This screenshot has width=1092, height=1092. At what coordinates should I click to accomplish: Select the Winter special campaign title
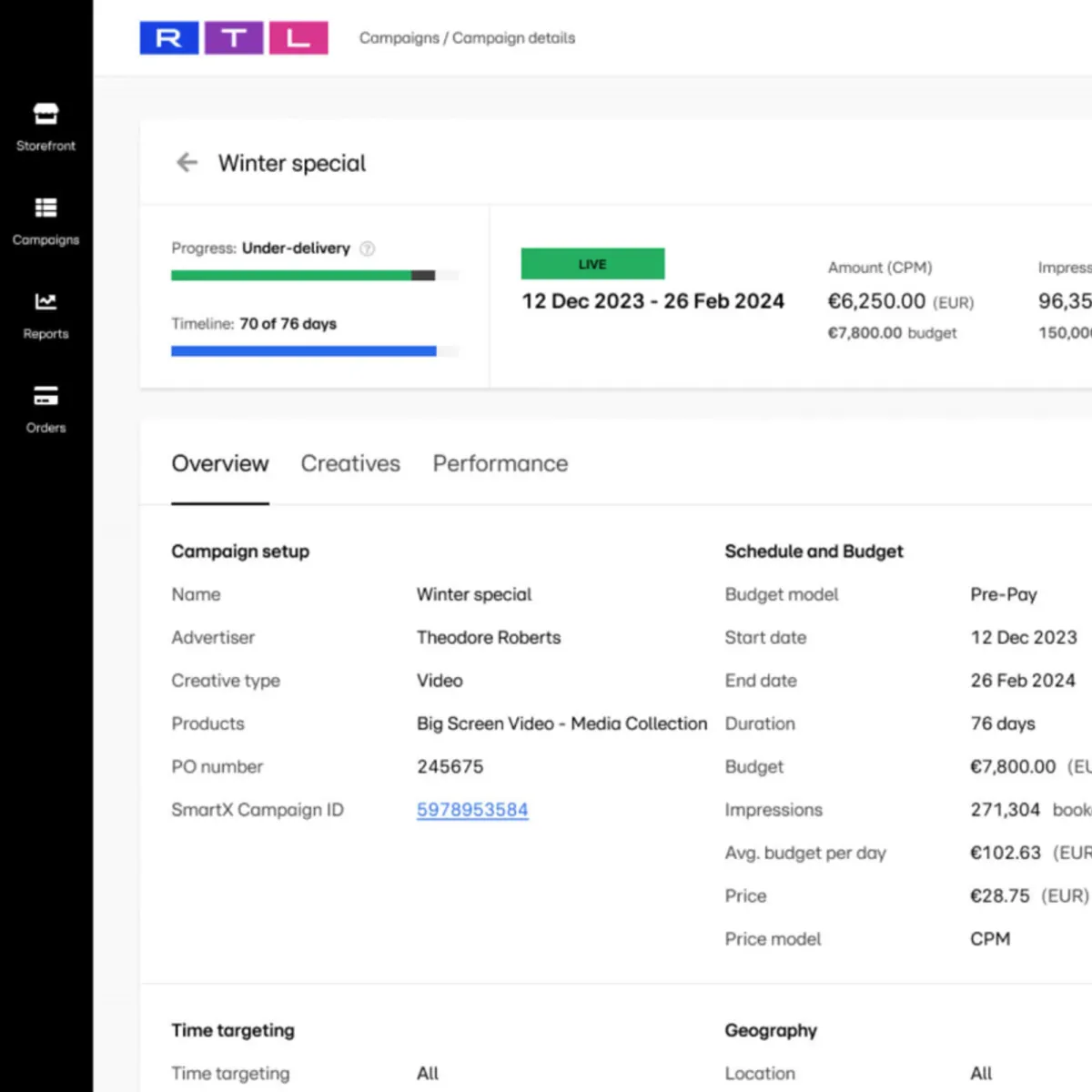click(291, 163)
